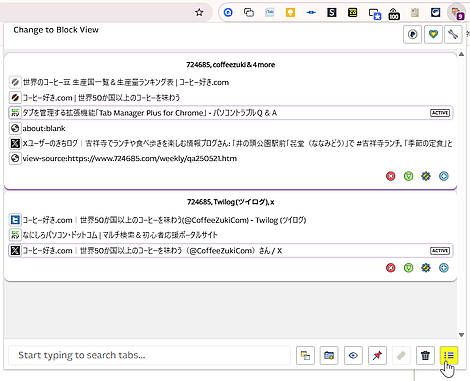Close the first window with red X
The image size is (470, 381).
click(391, 176)
